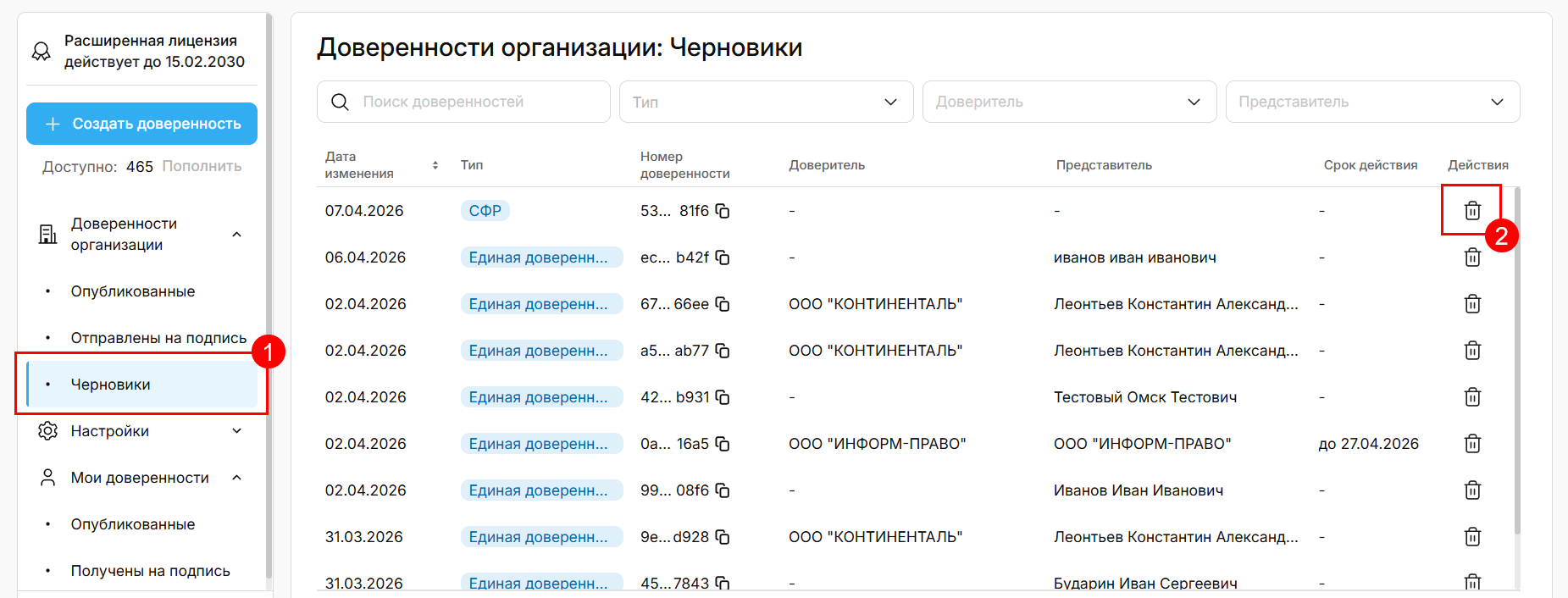Click the Создать доверенность button
Screen dimensions: 1568x598
[x=141, y=124]
